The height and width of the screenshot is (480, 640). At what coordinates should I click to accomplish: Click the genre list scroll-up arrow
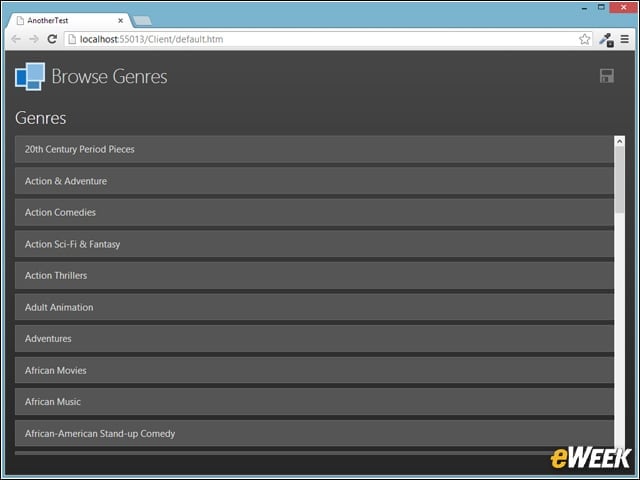pos(619,141)
